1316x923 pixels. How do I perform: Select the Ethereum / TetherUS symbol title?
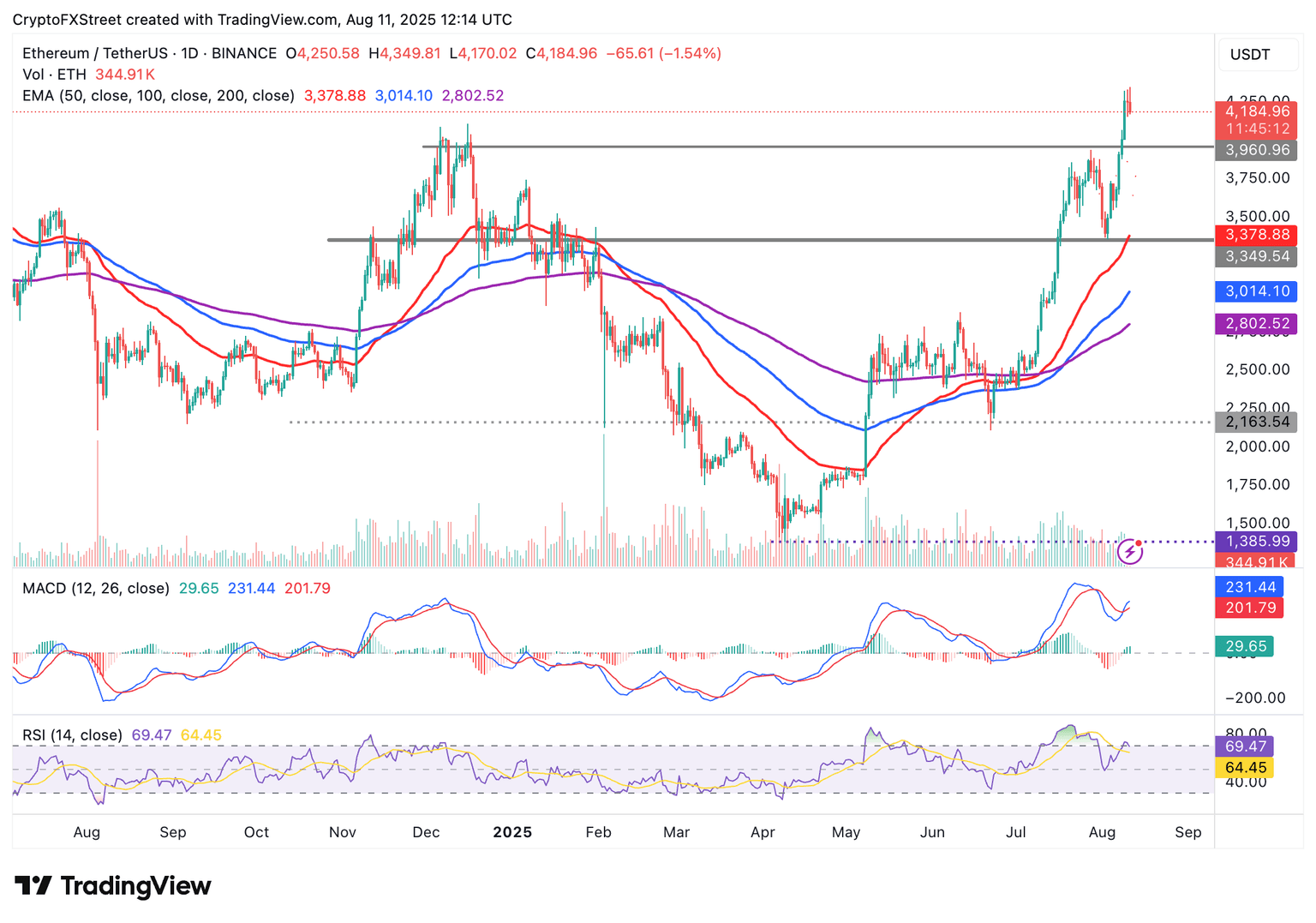pyautogui.click(x=94, y=53)
